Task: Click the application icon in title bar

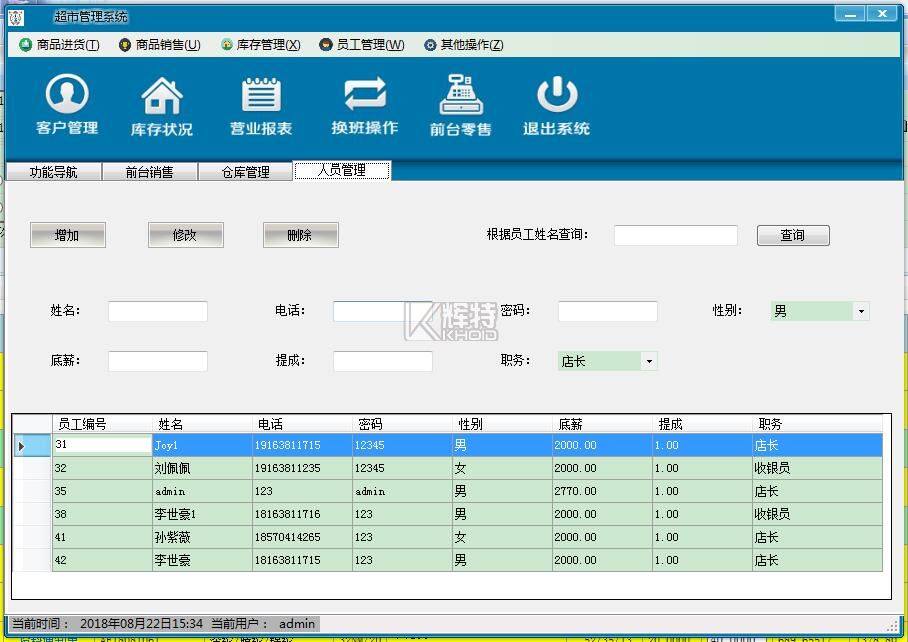Action: click(16, 16)
